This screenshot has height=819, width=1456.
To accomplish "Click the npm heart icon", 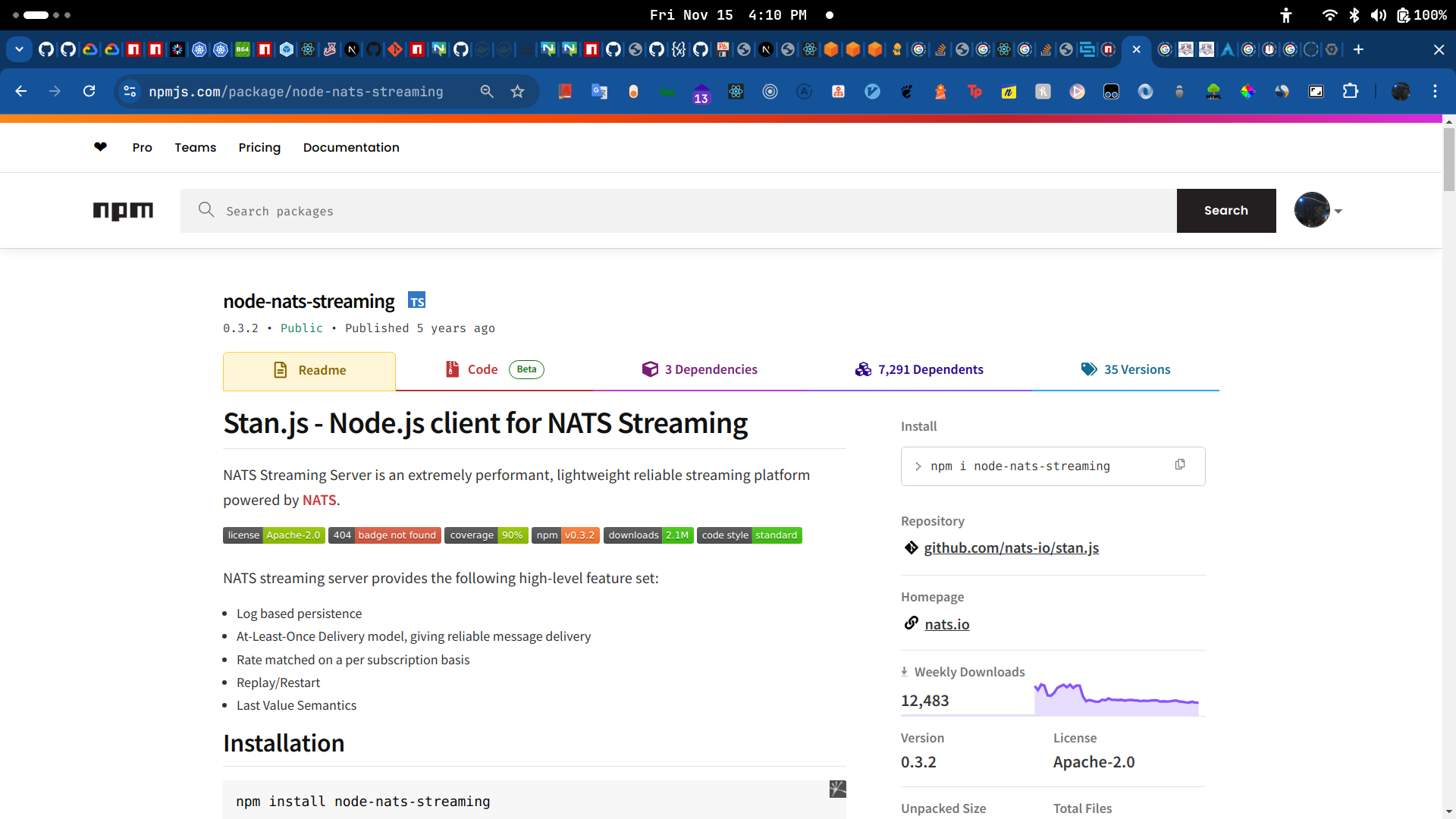I will pyautogui.click(x=100, y=147).
